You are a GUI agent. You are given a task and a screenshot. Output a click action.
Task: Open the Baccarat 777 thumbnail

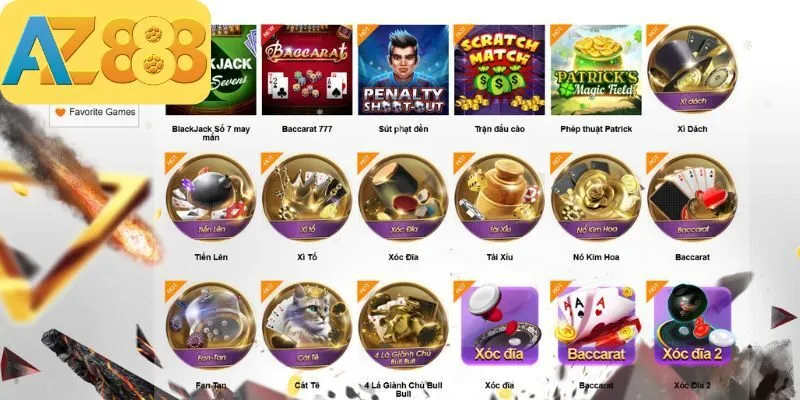point(307,70)
